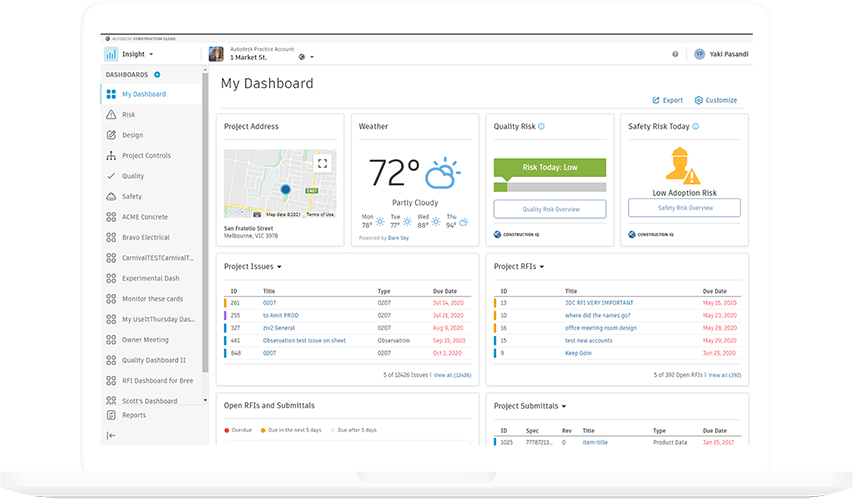Viewport: 853px width, 500px height.
Task: Click the YP user avatar
Action: 699,54
